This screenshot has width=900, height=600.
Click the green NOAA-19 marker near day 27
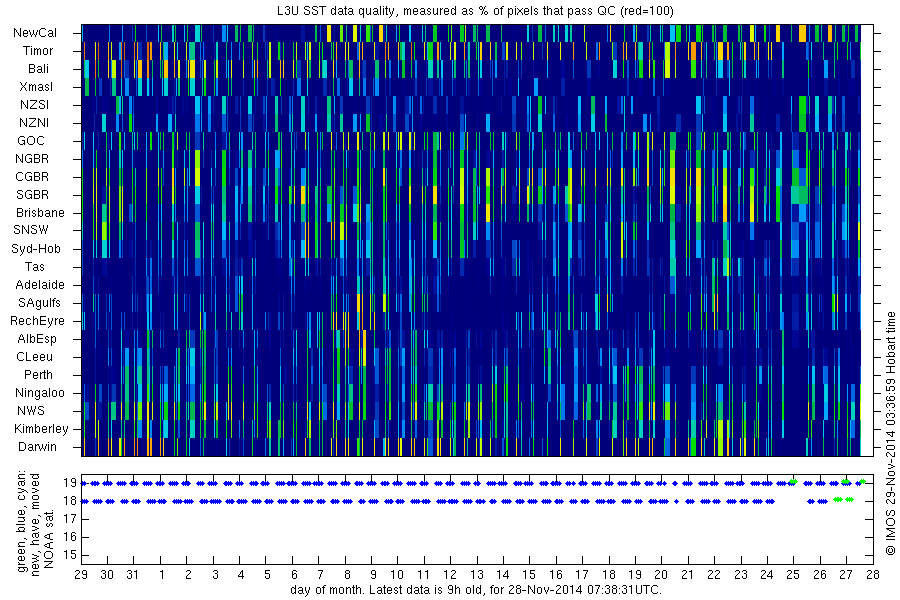846,482
